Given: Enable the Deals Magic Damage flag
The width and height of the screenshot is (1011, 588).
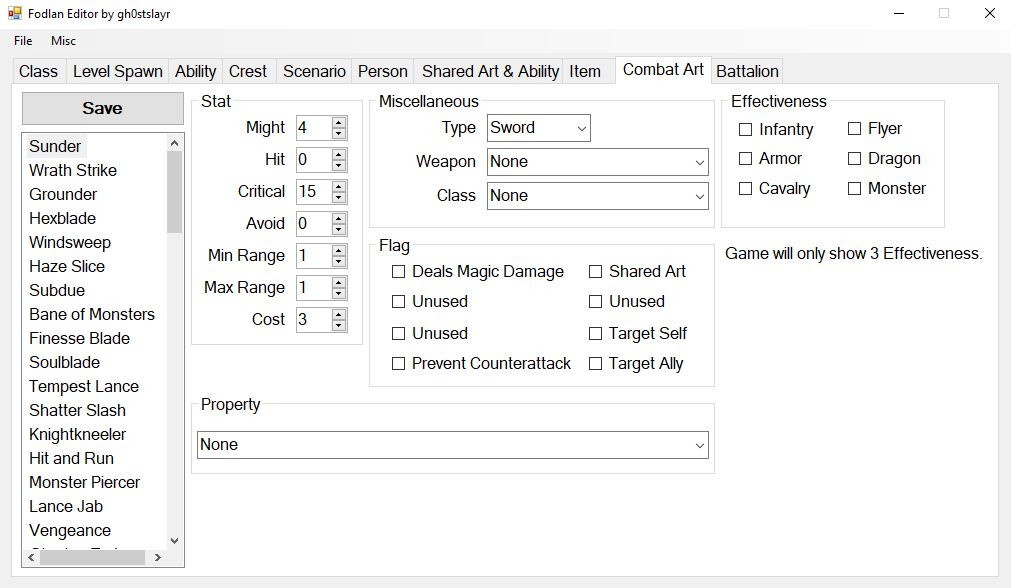Looking at the screenshot, I should [397, 271].
